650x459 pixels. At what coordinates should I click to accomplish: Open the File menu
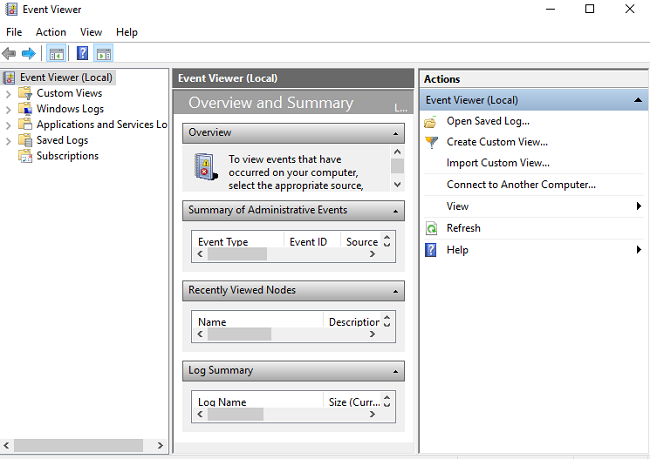tap(14, 32)
